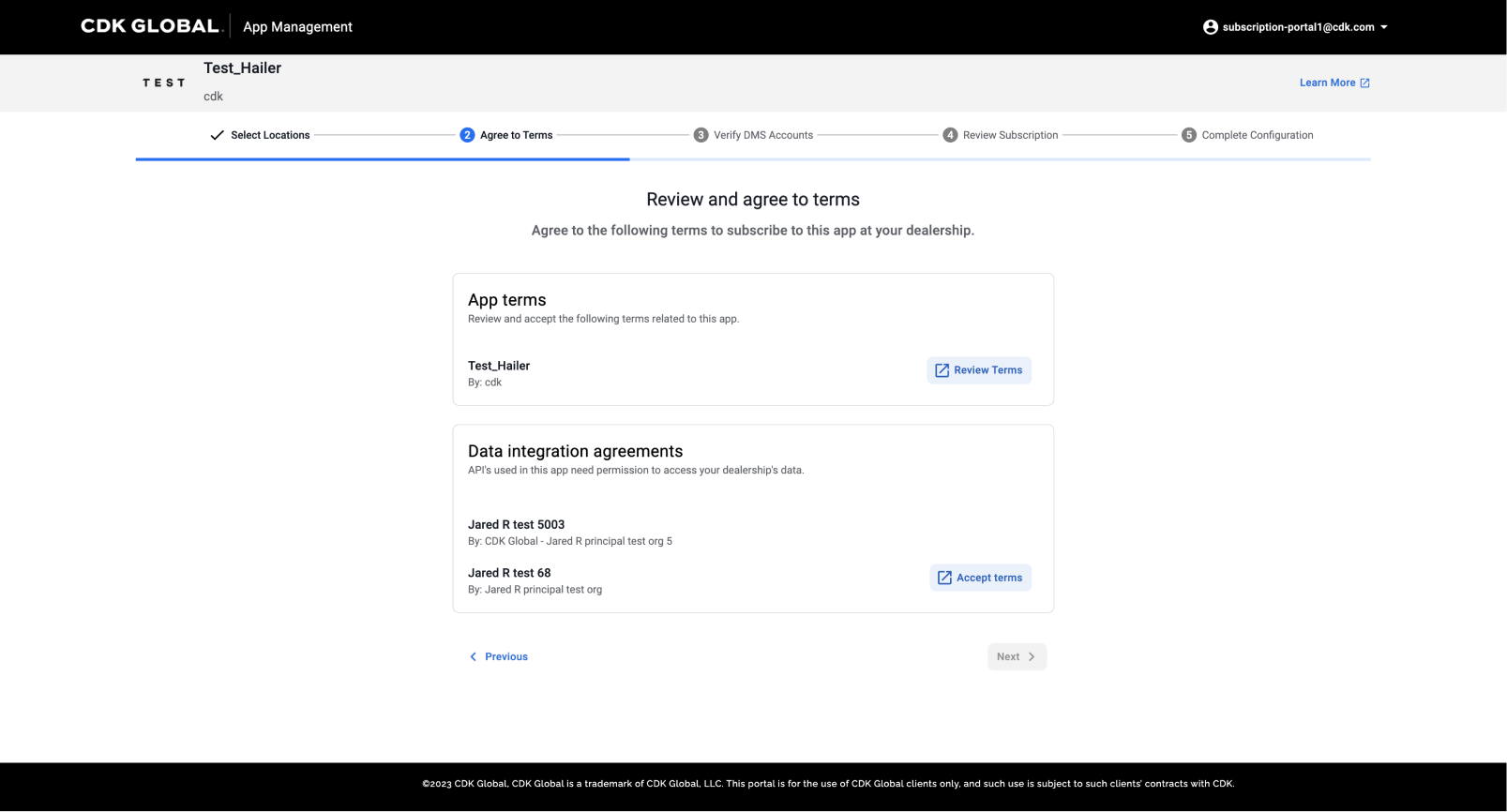
Task: Go to the Select Locations step
Action: (x=270, y=135)
